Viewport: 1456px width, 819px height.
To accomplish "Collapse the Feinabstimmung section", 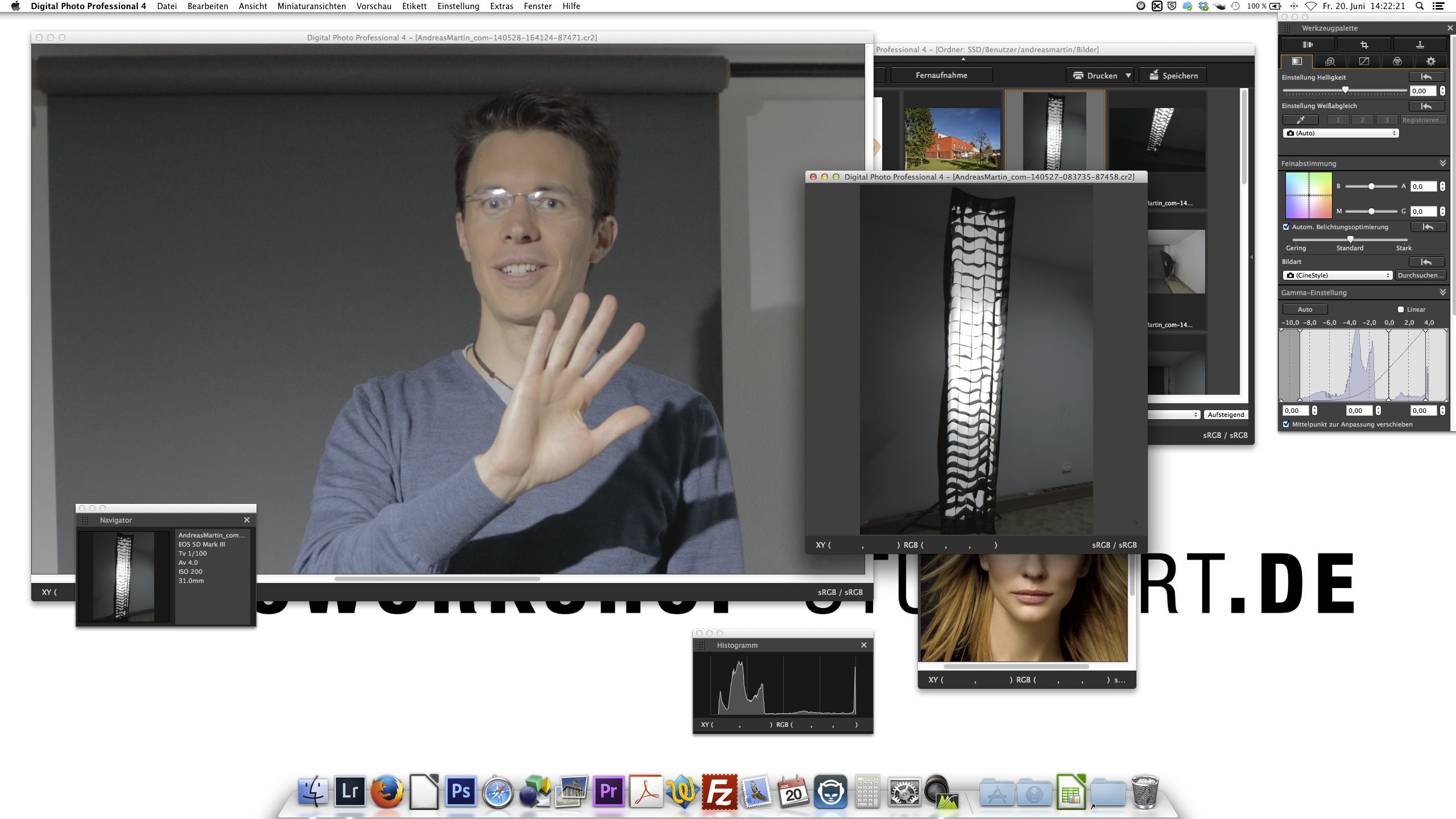I will pos(1442,163).
